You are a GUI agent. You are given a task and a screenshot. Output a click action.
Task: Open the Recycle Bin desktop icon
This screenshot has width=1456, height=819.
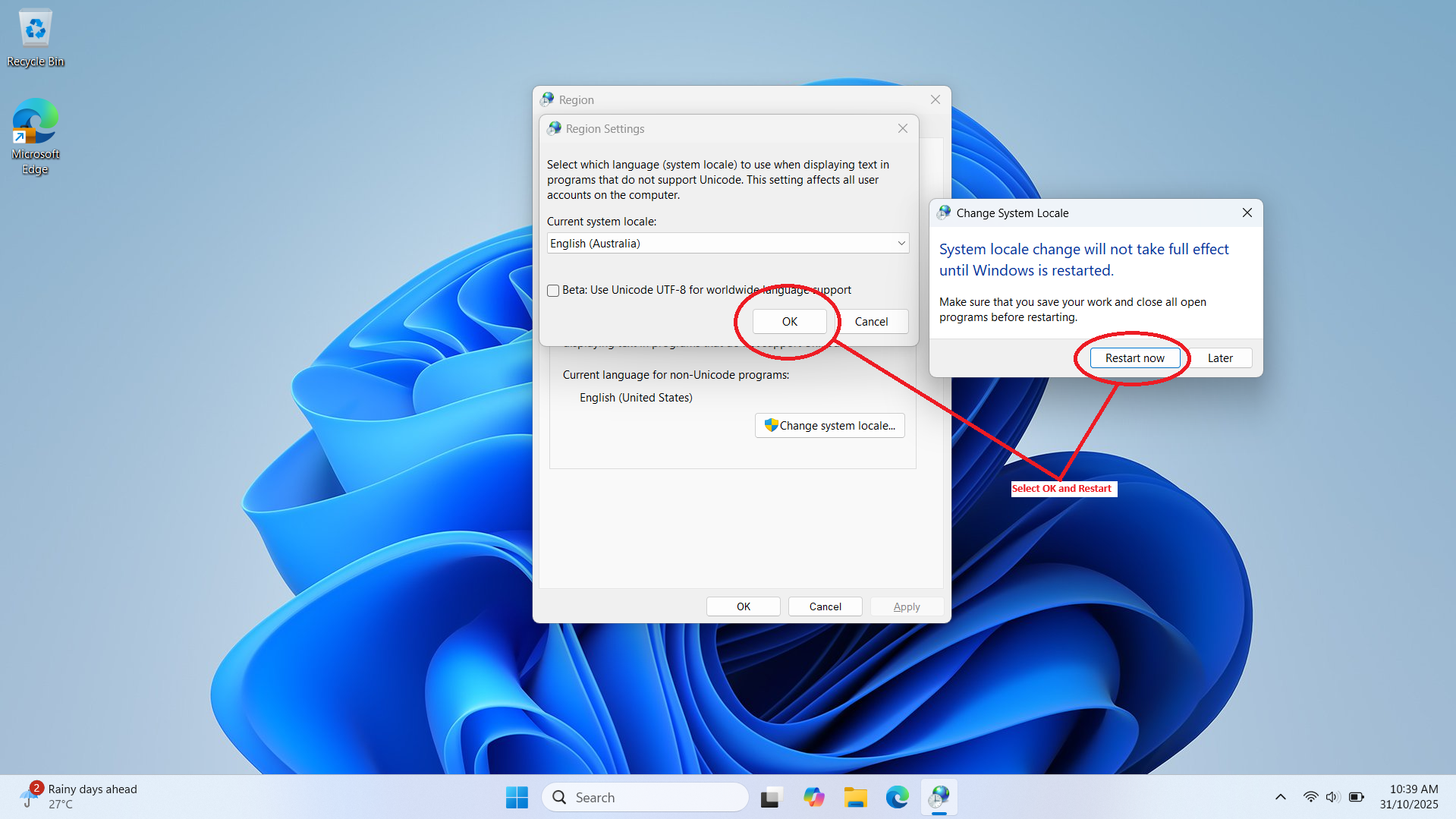point(35,38)
